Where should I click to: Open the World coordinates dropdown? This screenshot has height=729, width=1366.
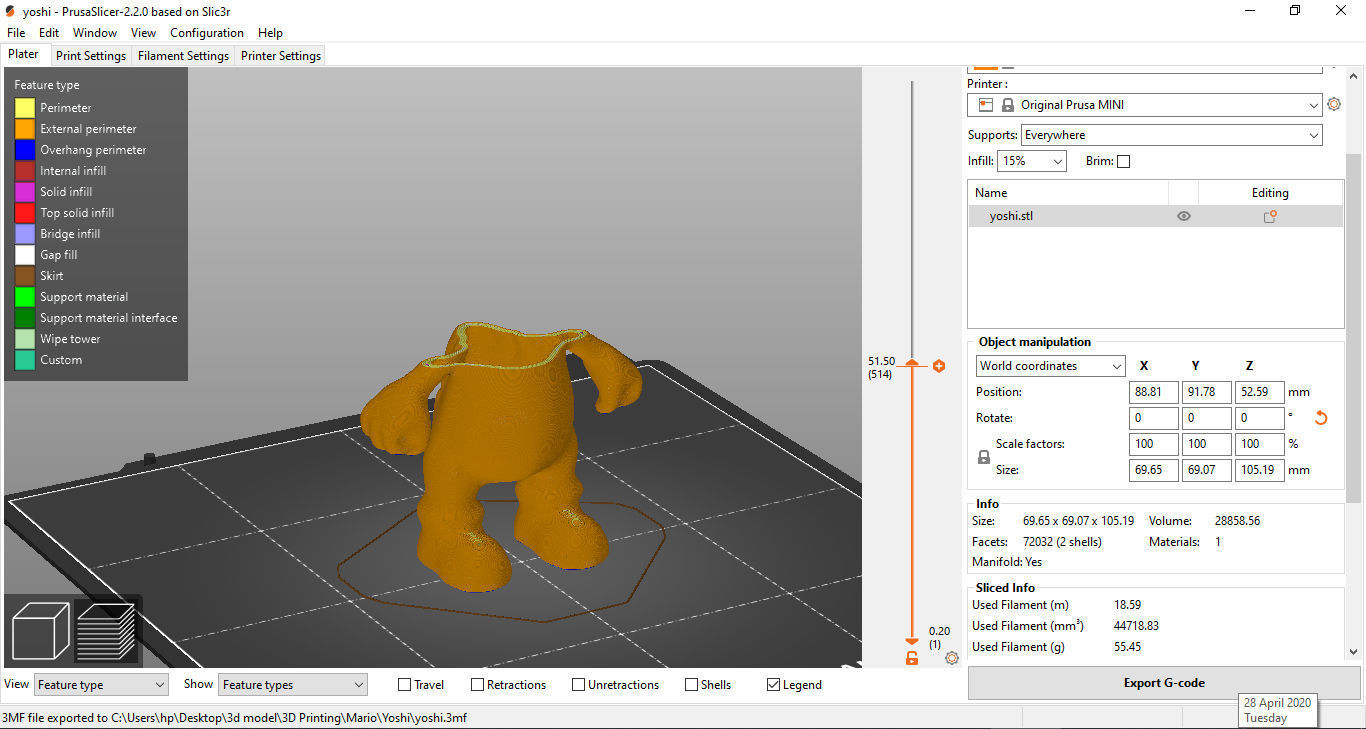pos(1051,367)
